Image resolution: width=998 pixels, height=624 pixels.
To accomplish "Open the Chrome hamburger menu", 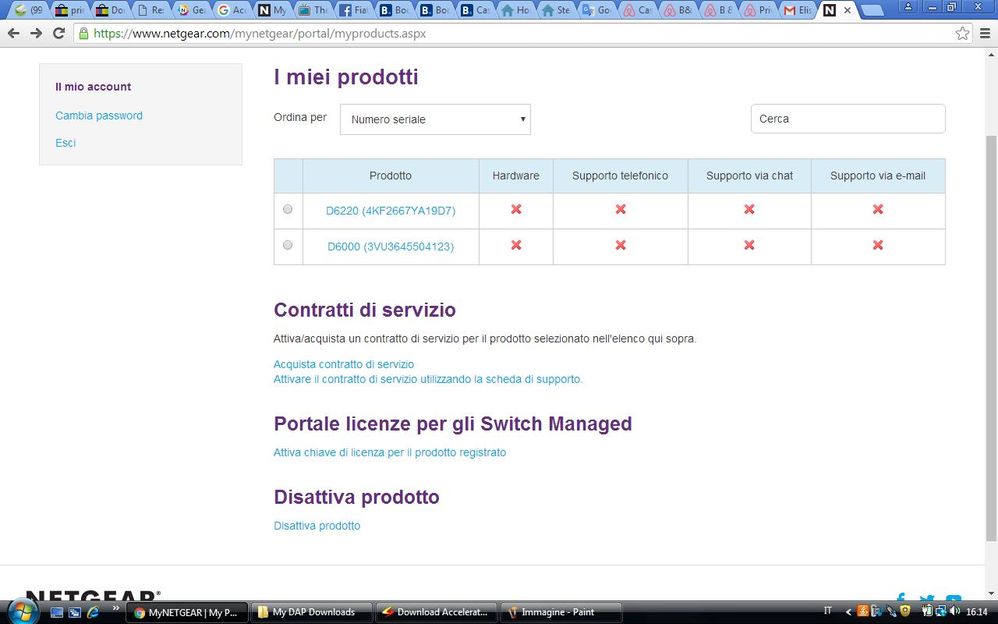I will coord(985,33).
